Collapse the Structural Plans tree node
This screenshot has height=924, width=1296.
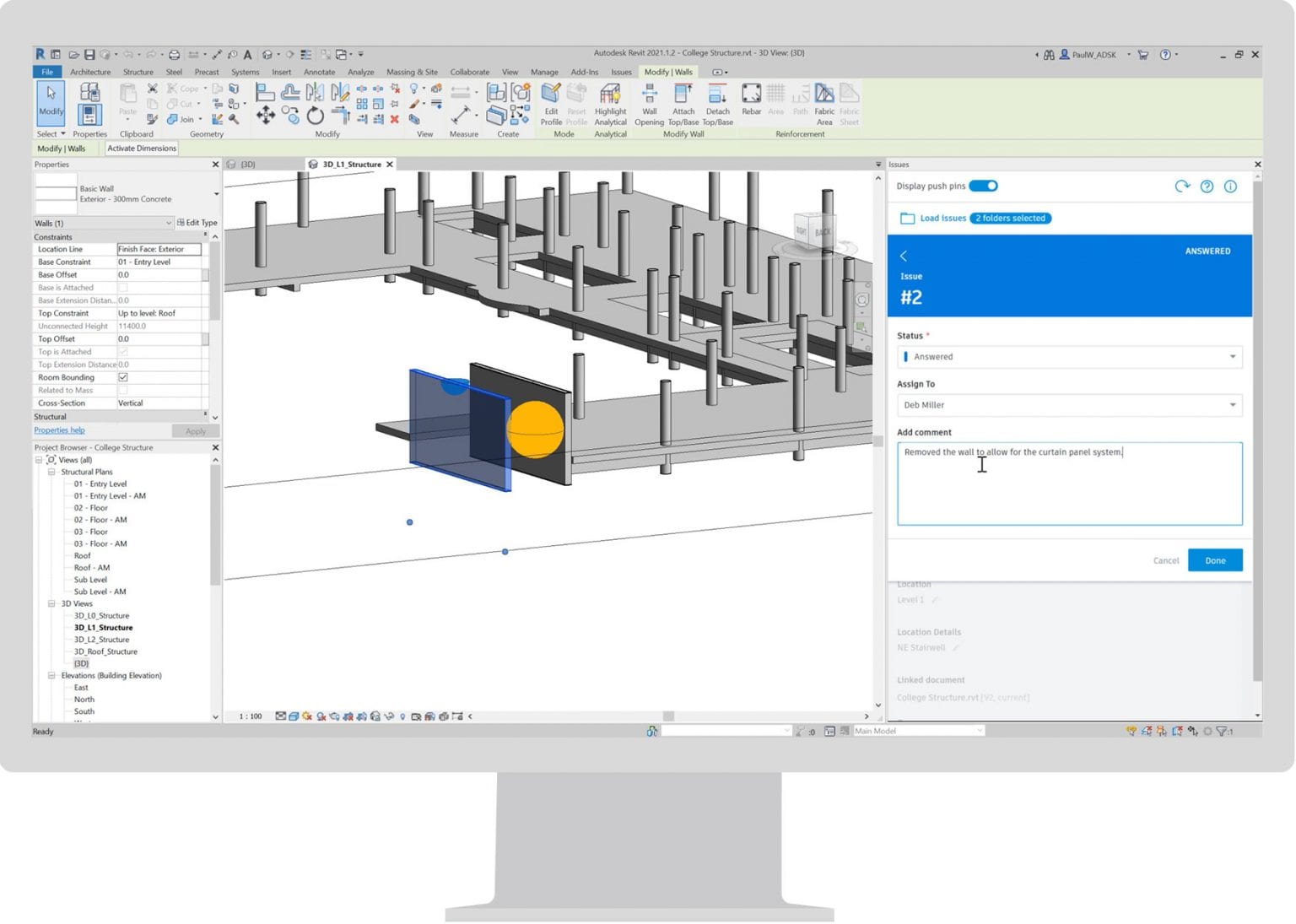pyautogui.click(x=52, y=472)
